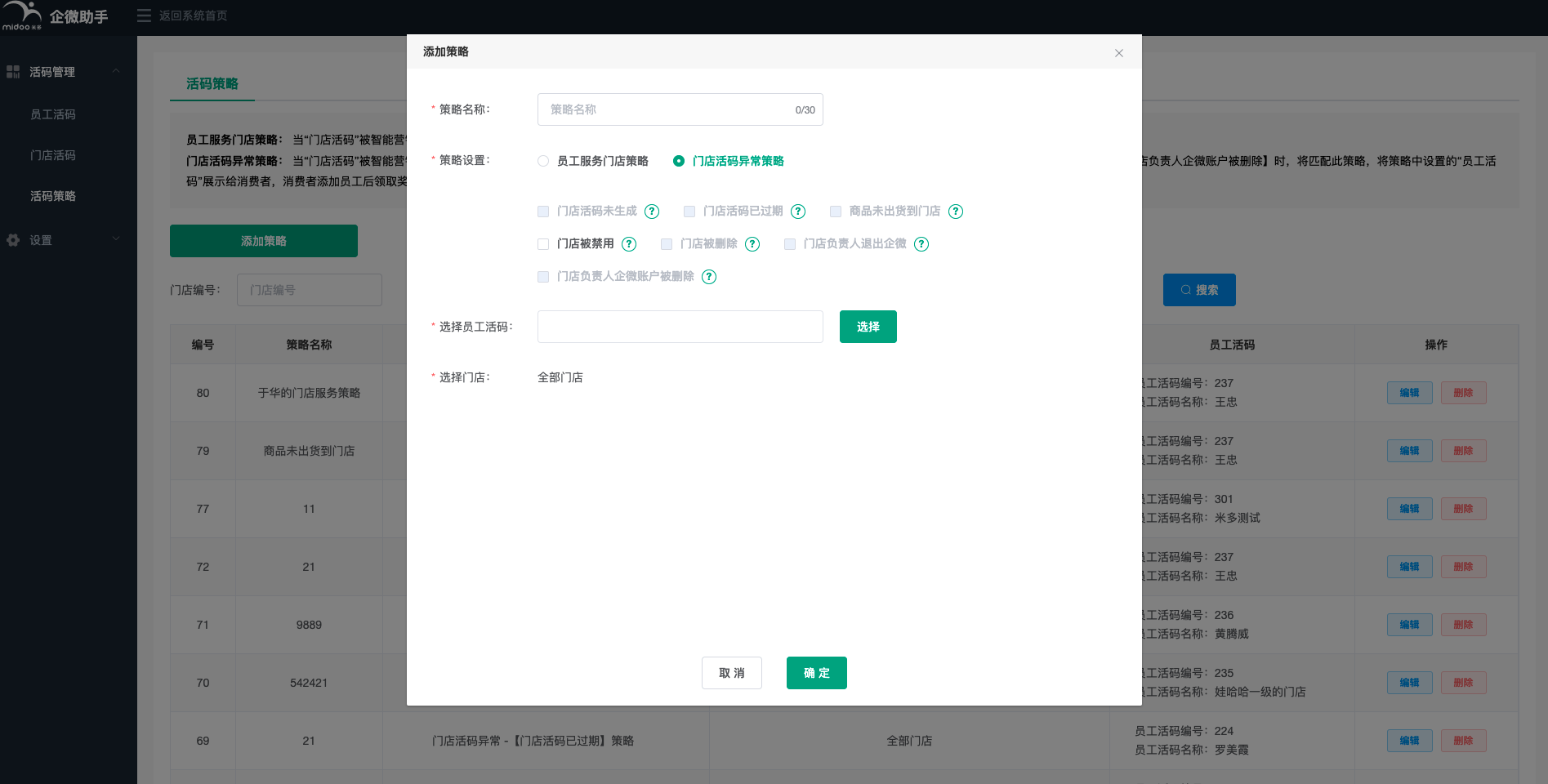This screenshot has width=1548, height=784.
Task: Click 删除 for employee code 301 row
Action: coord(1464,509)
